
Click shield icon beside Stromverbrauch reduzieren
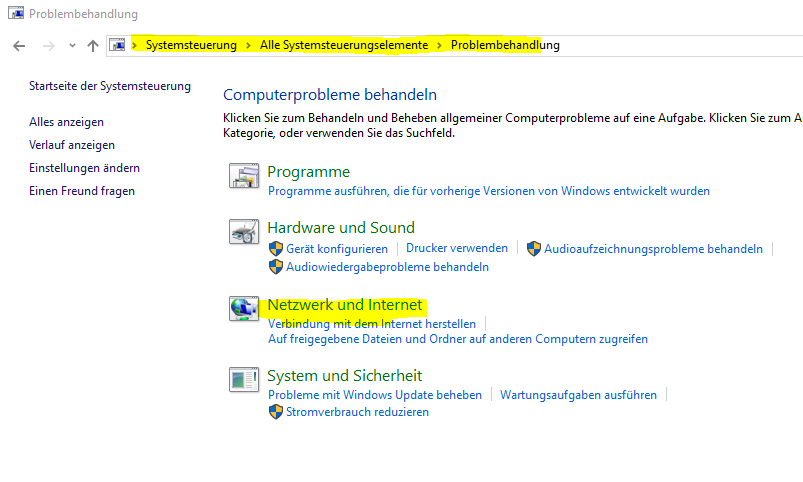pyautogui.click(x=276, y=412)
